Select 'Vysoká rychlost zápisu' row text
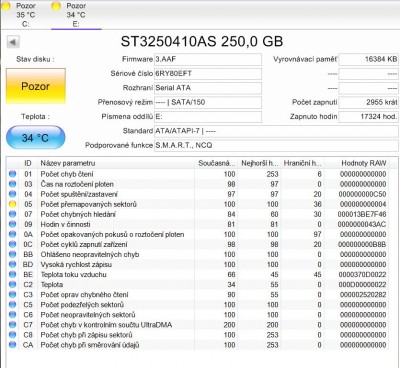Image resolution: width=400 pixels, height=368 pixels. 76,264
